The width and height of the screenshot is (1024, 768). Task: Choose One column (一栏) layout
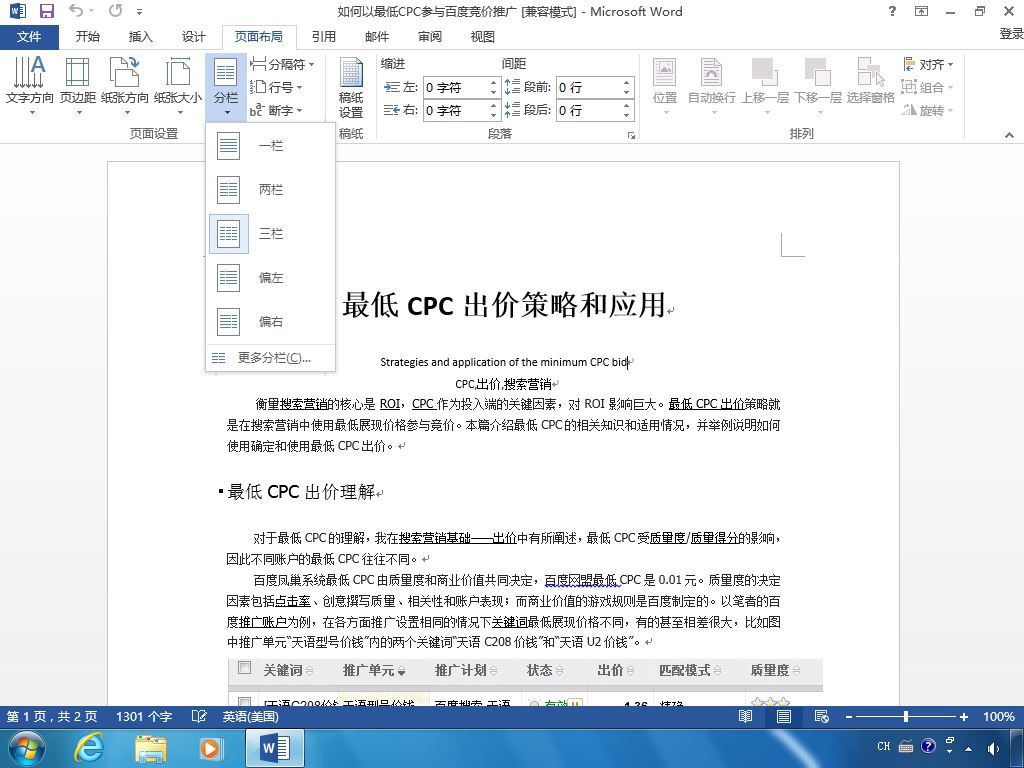[x=270, y=146]
